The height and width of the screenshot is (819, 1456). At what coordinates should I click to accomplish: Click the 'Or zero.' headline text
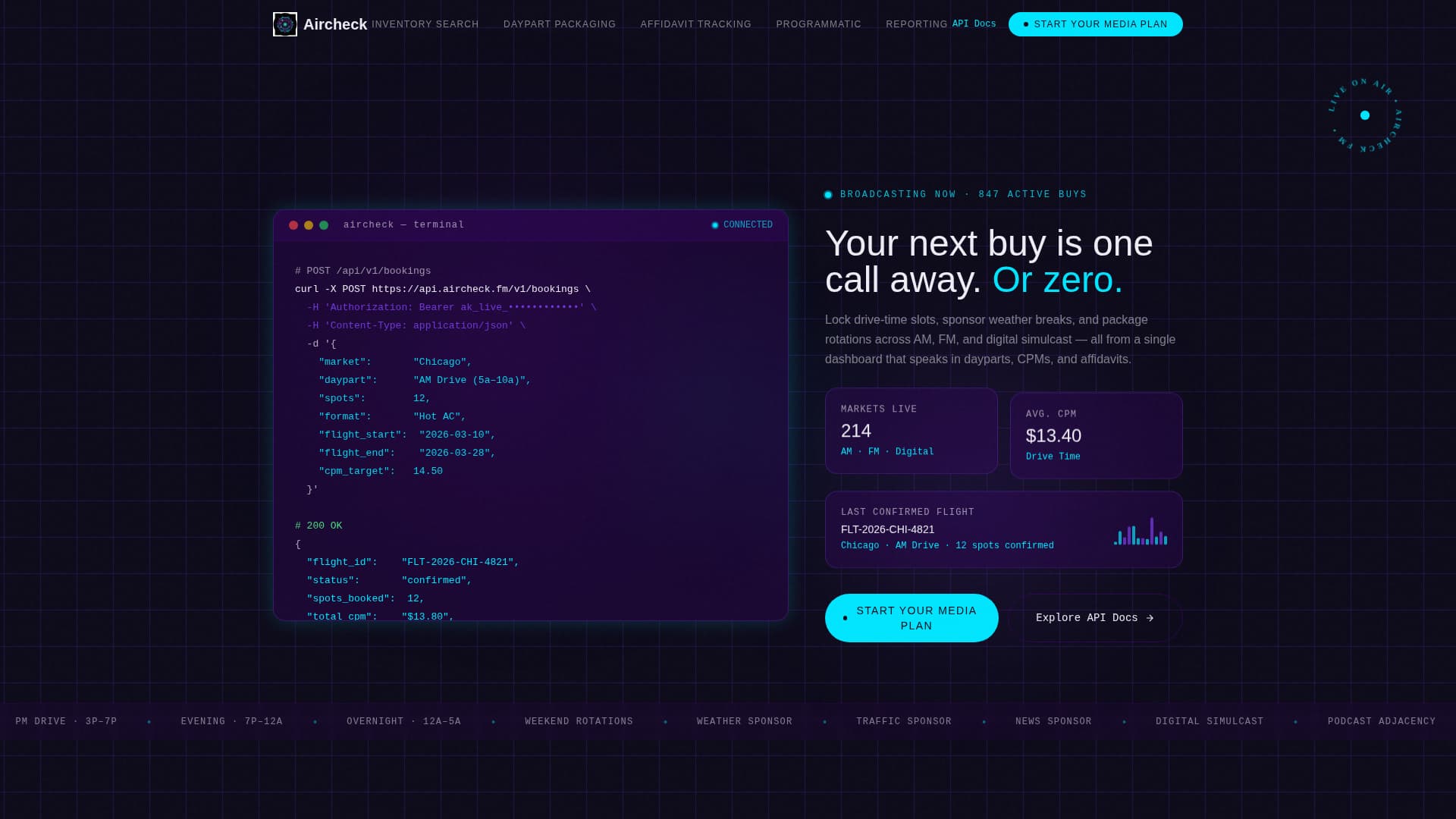click(x=1057, y=280)
